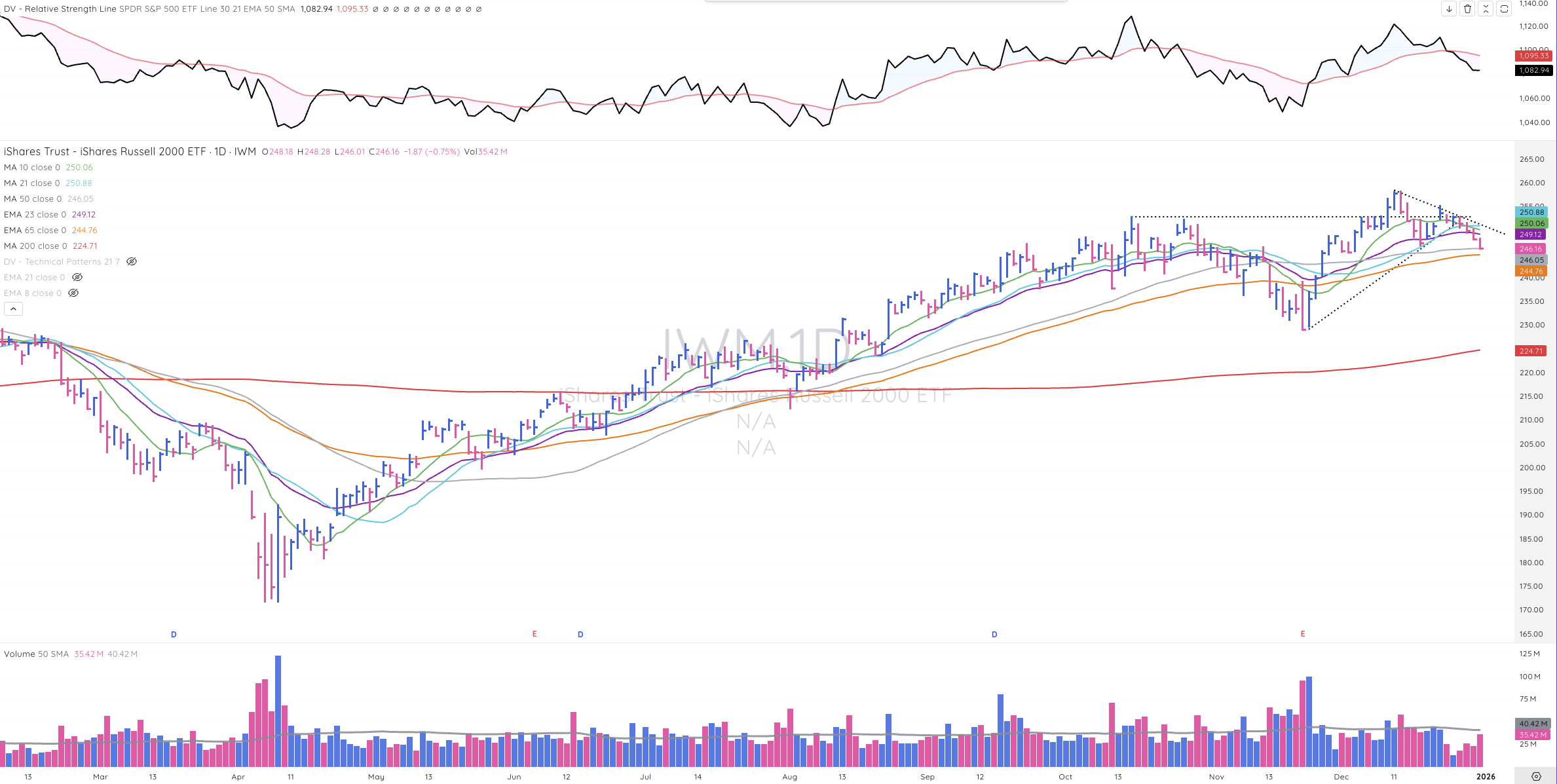Click the 2026 label on the time axis
This screenshot has height=784, width=1557.
tap(1486, 777)
